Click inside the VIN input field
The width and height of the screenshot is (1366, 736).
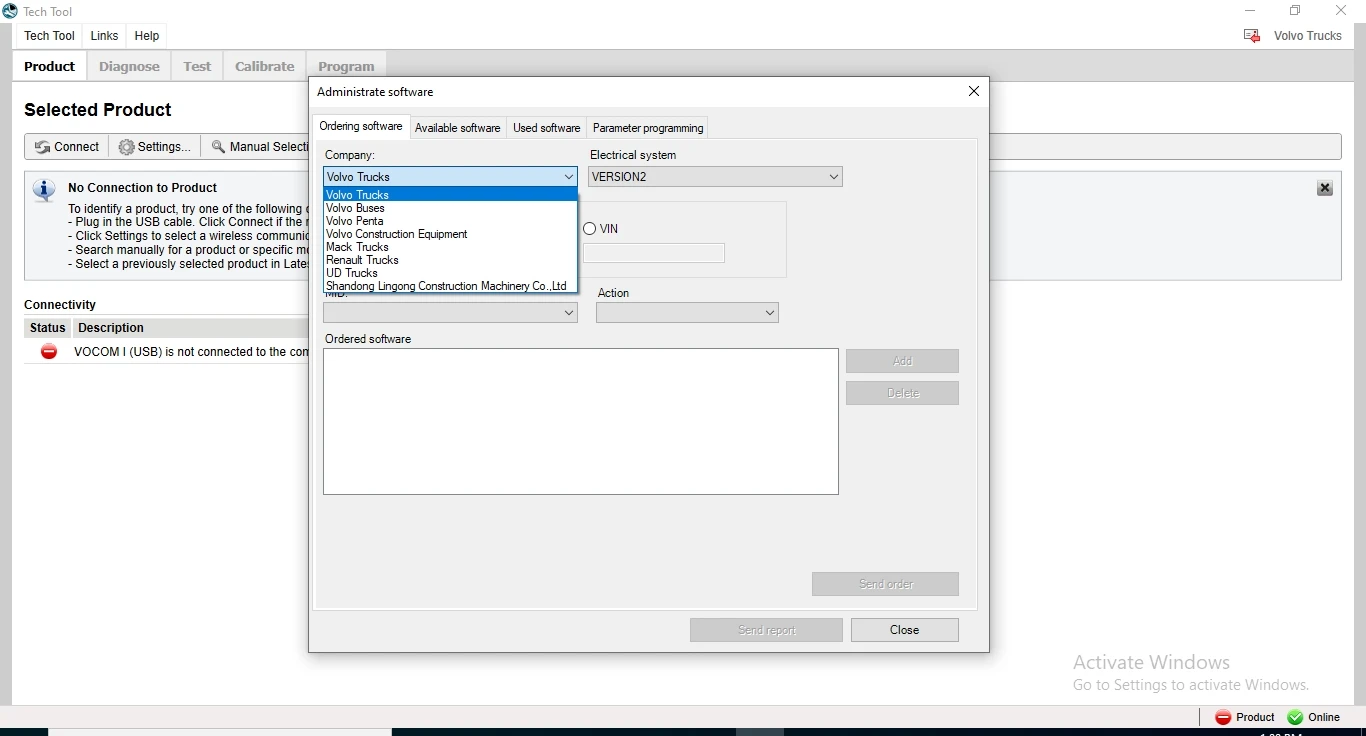coord(654,253)
